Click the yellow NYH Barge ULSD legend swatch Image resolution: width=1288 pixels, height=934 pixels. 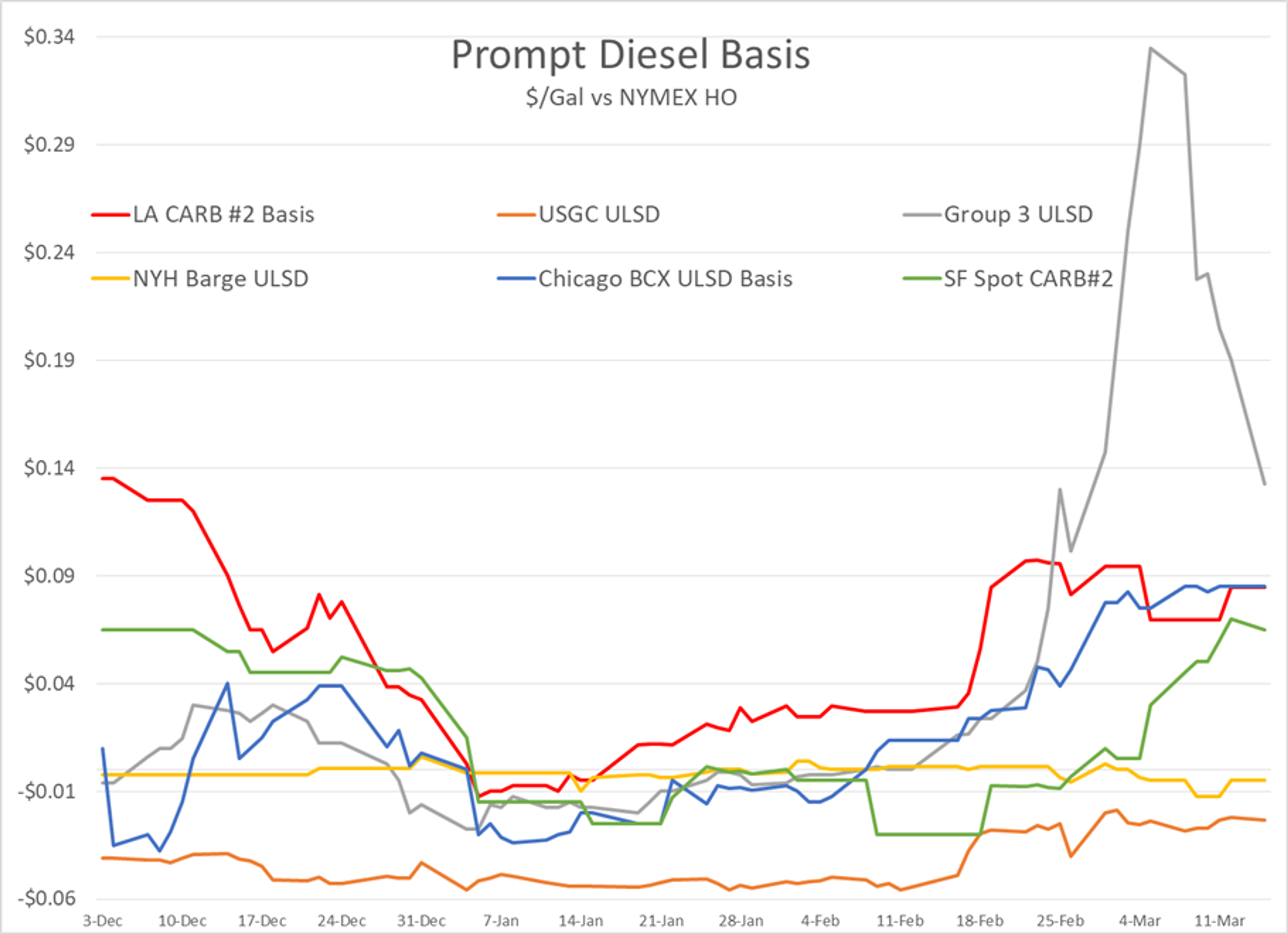tap(111, 279)
